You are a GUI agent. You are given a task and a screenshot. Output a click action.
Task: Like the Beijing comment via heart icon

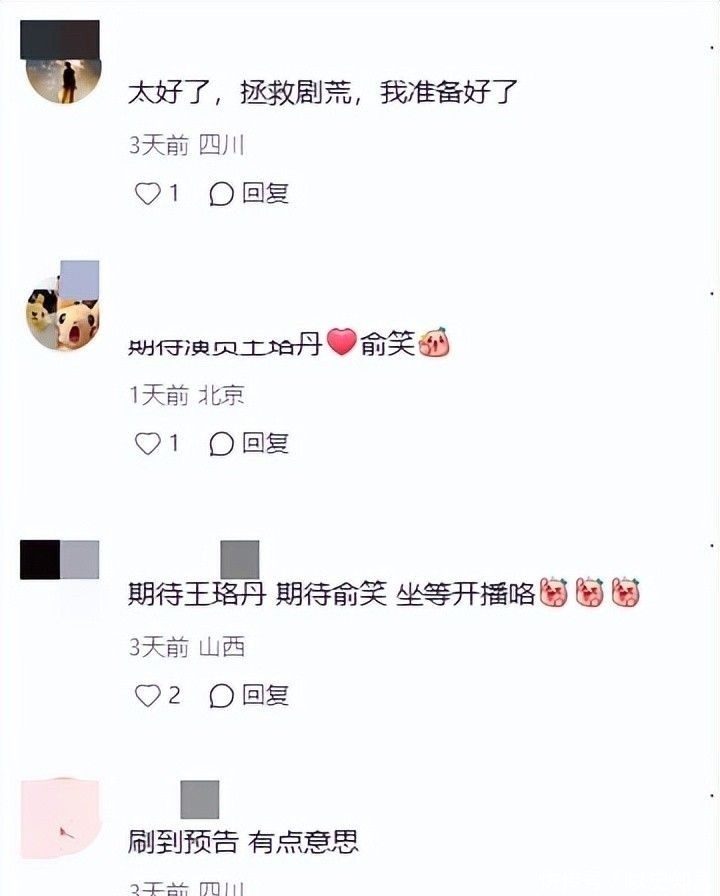(x=147, y=443)
